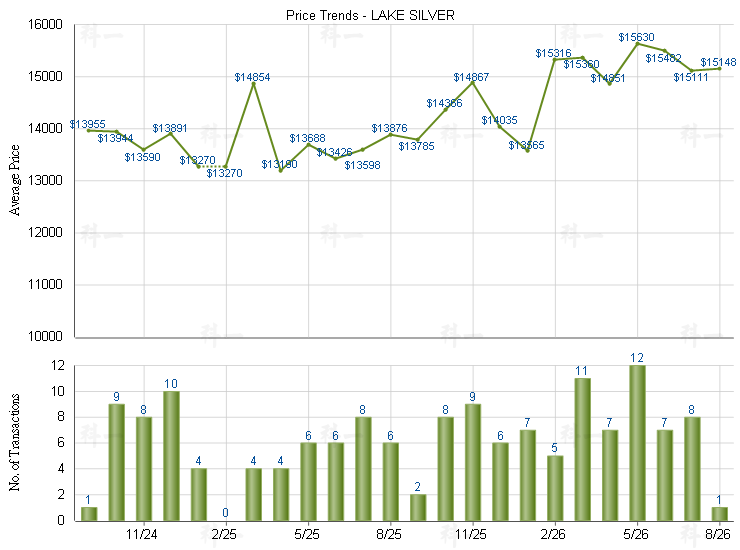The height and width of the screenshot is (550, 740).
Task: Click the bar labeled 10 transactions
Action: pos(171,456)
